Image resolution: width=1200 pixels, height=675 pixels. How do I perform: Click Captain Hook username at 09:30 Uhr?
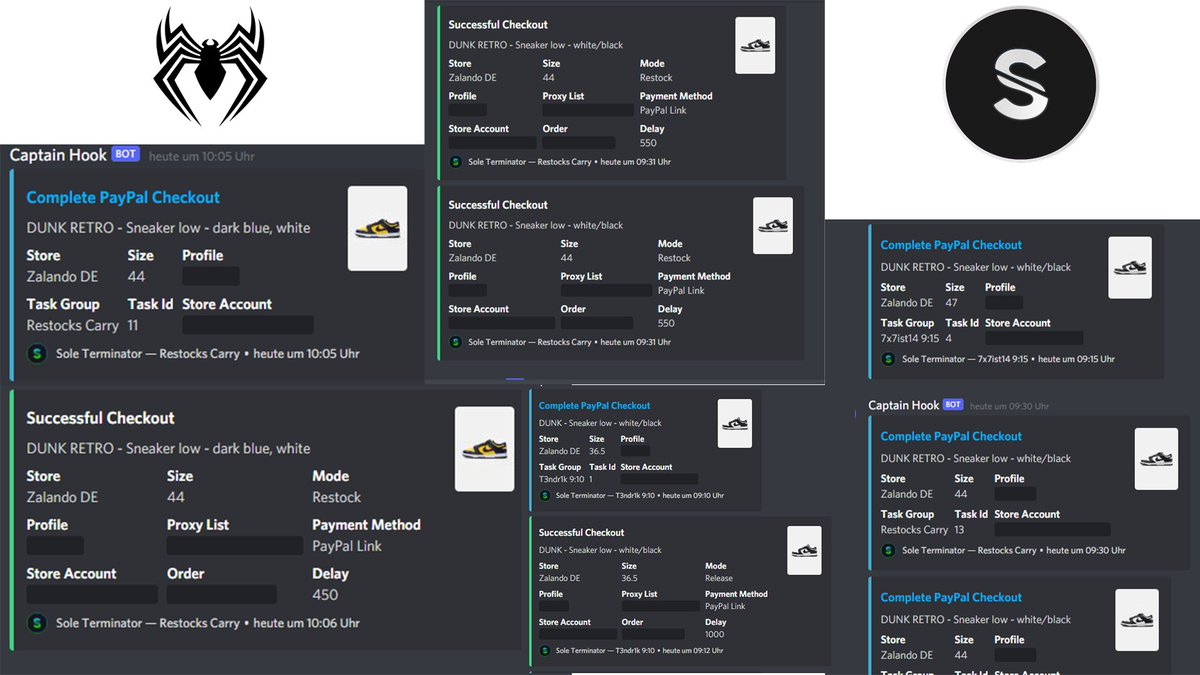[x=904, y=405]
